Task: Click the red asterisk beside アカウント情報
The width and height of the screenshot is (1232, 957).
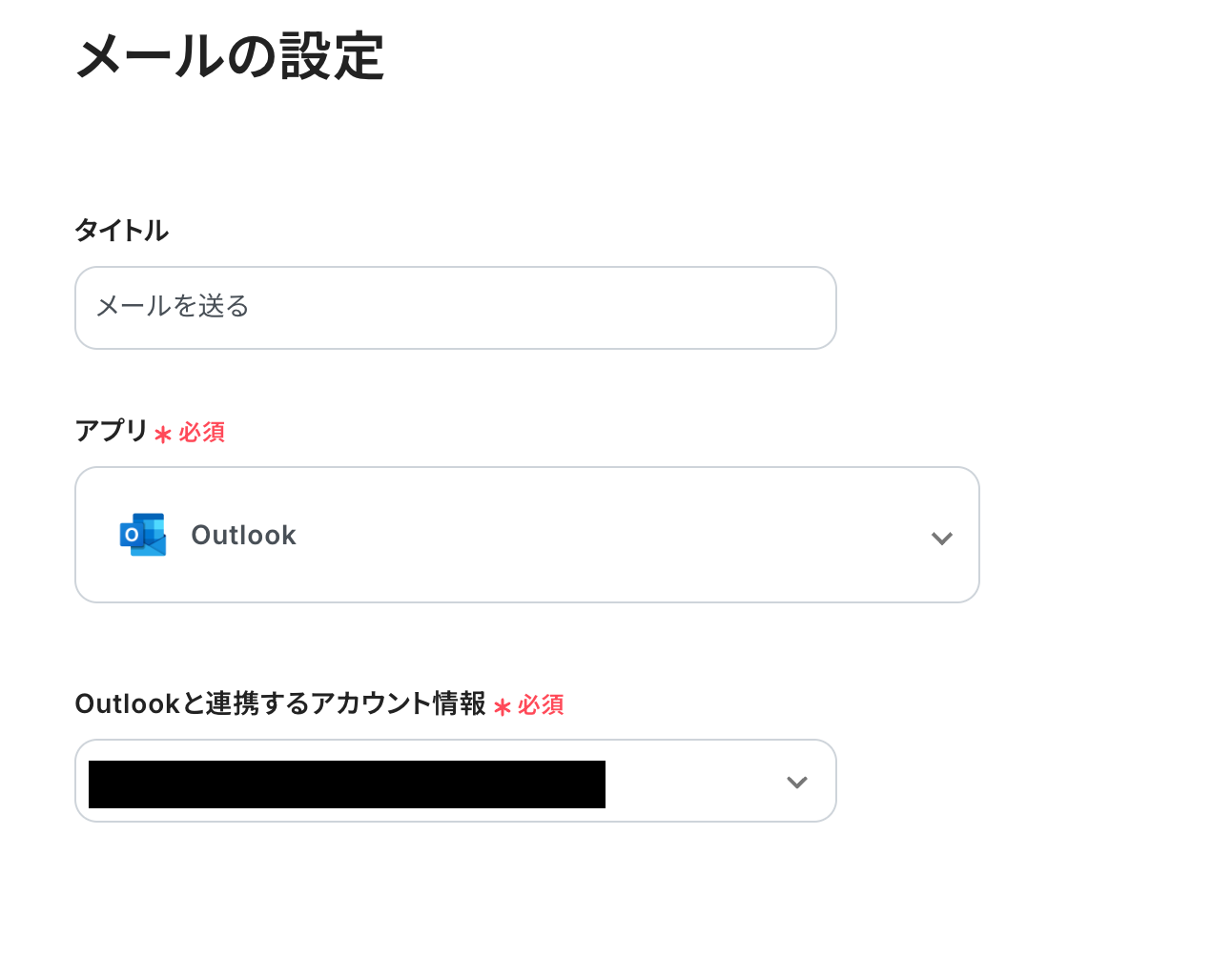Action: tap(503, 707)
